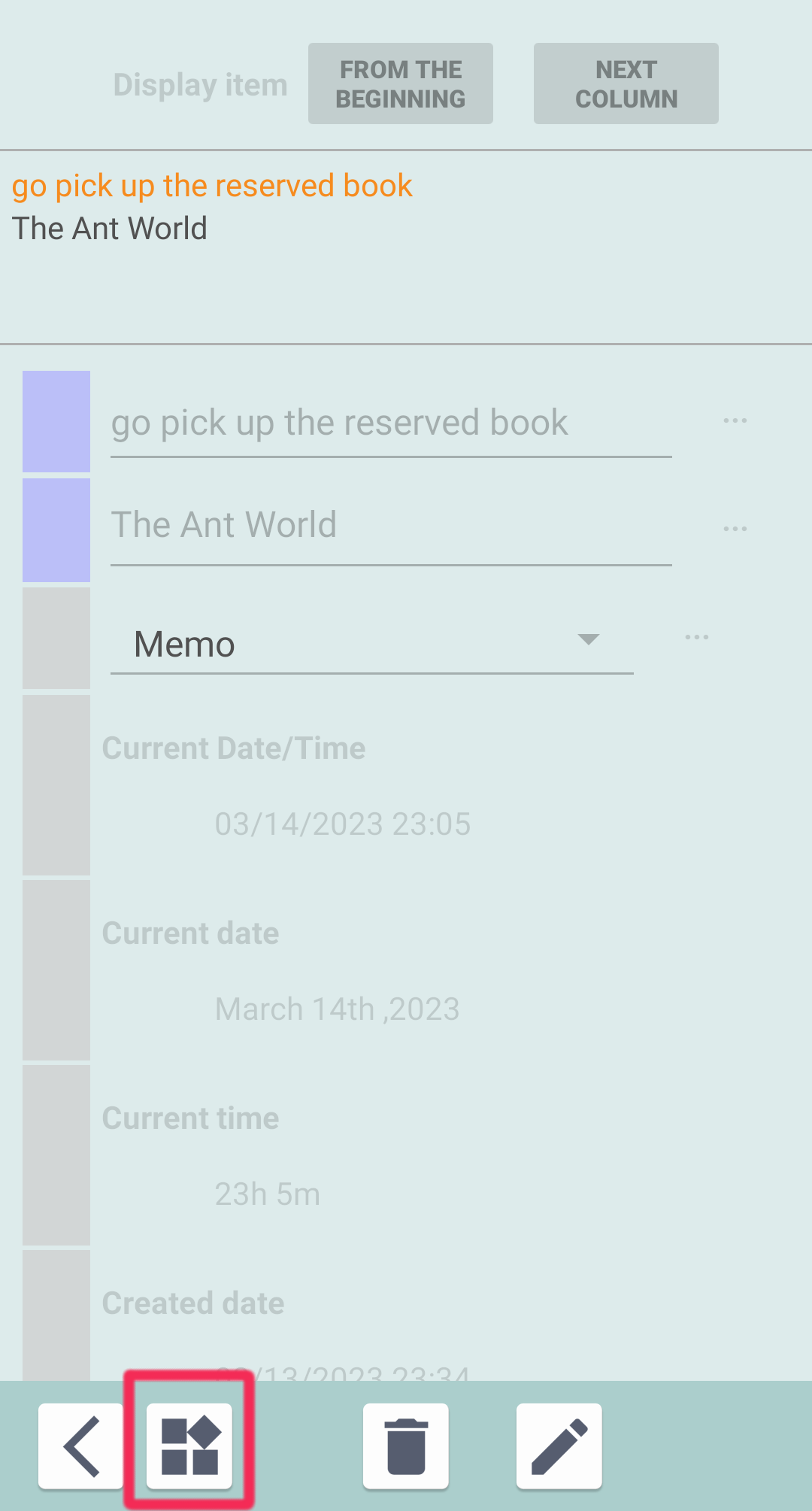Viewport: 812px width, 1511px height.
Task: Open the widgets layout icon
Action: tap(189, 1446)
